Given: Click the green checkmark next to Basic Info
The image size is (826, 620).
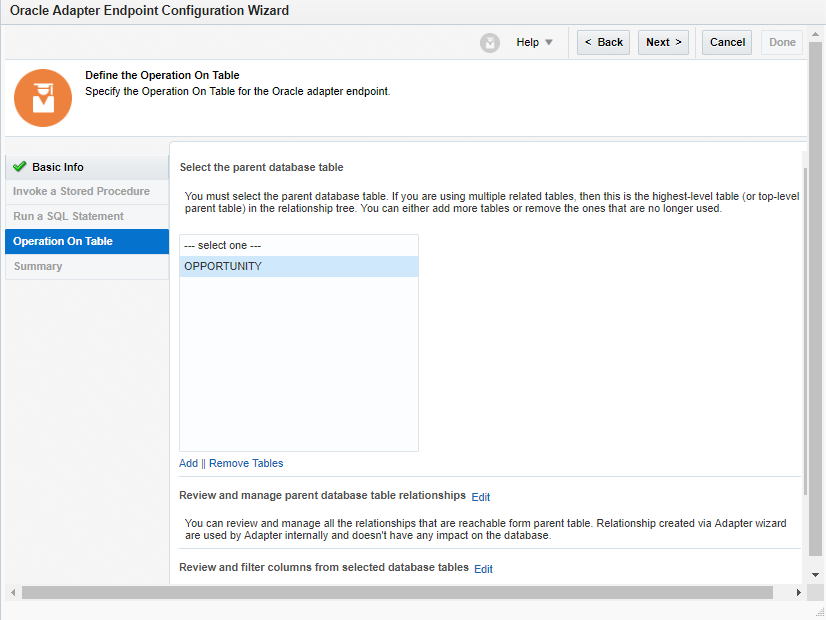Looking at the screenshot, I should [x=20, y=167].
